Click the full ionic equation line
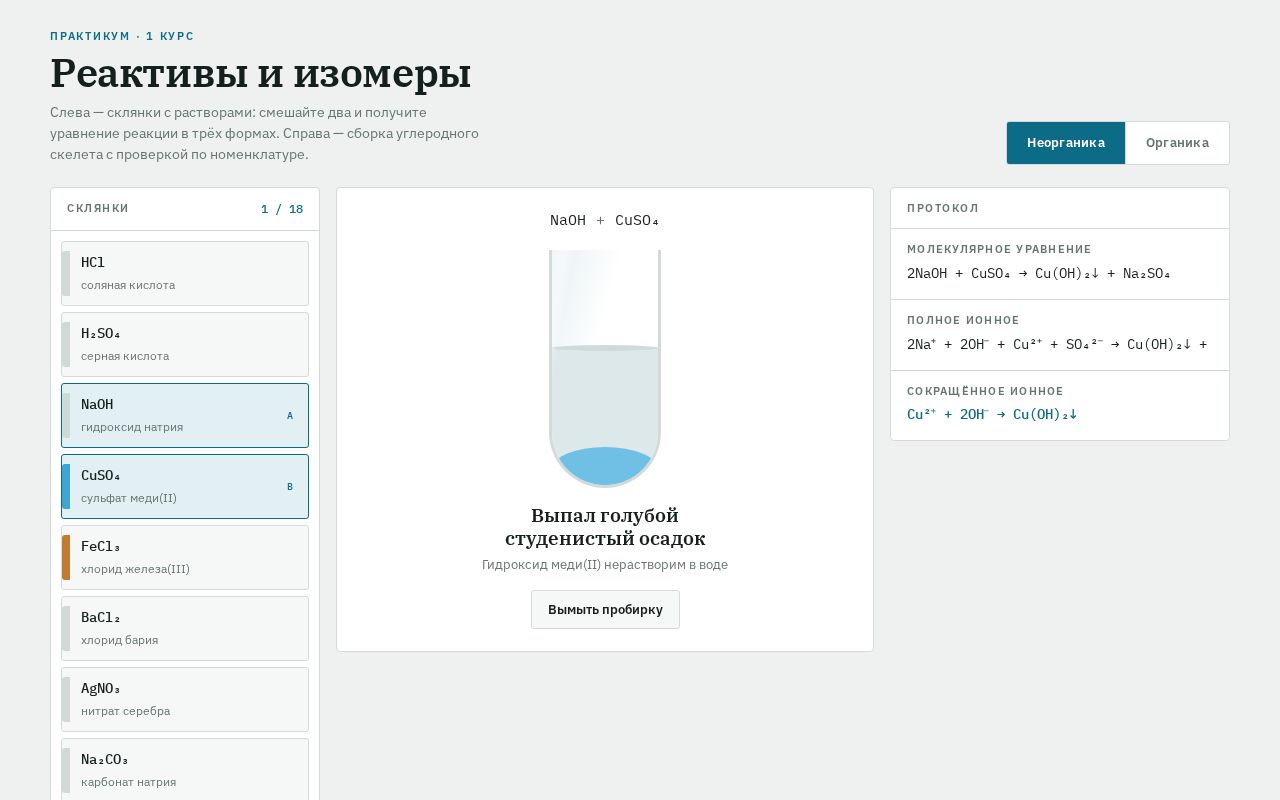 click(1057, 344)
